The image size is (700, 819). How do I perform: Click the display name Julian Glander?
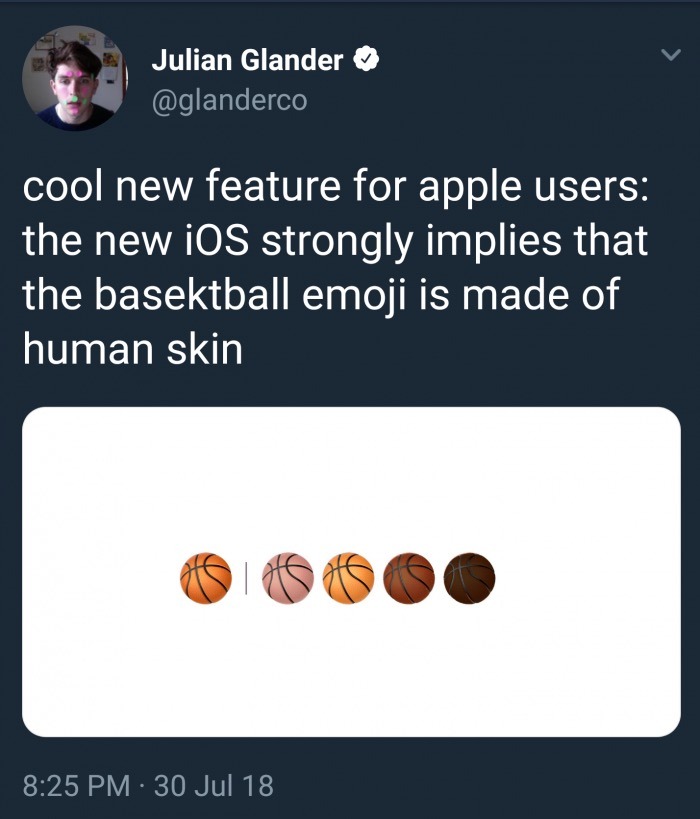(x=247, y=61)
